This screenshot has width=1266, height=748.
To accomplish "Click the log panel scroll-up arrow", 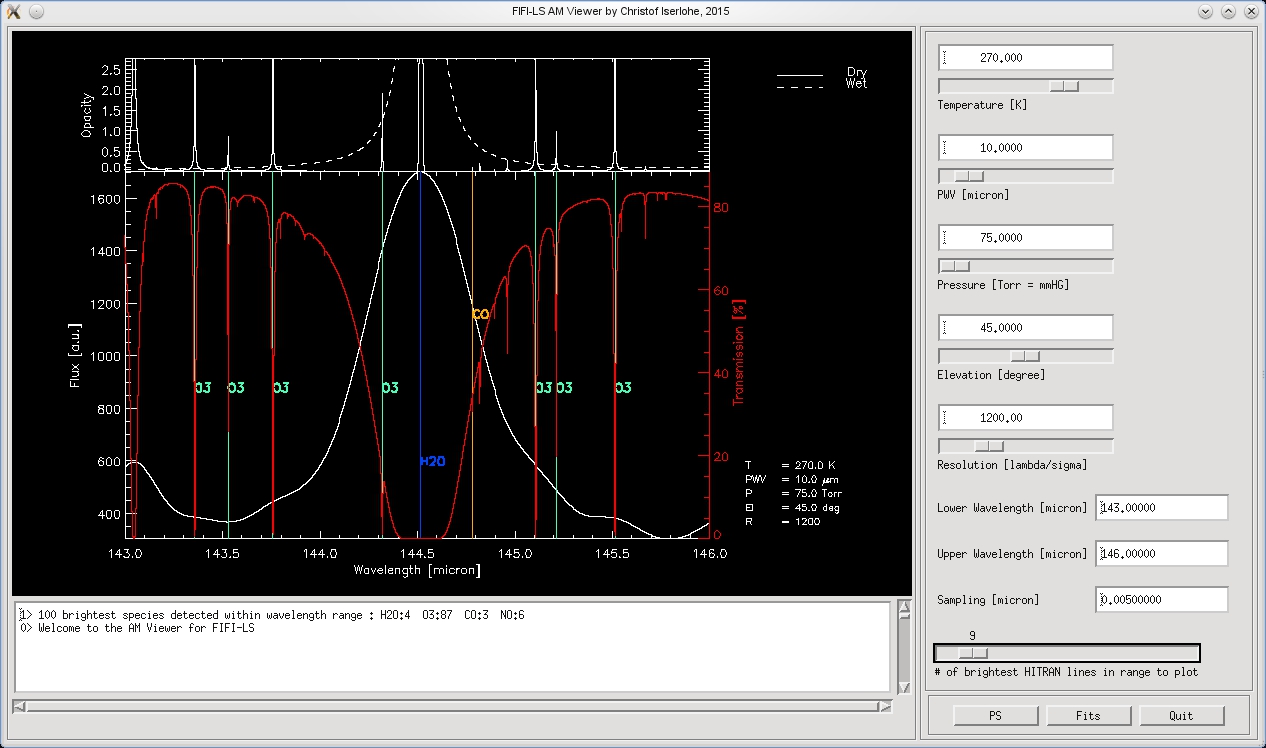I will click(x=904, y=608).
